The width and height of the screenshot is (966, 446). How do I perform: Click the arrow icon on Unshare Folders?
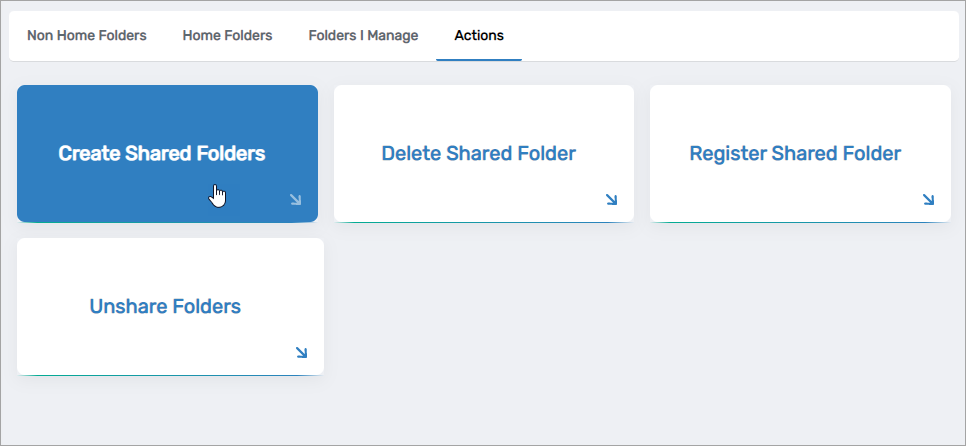pyautogui.click(x=301, y=353)
